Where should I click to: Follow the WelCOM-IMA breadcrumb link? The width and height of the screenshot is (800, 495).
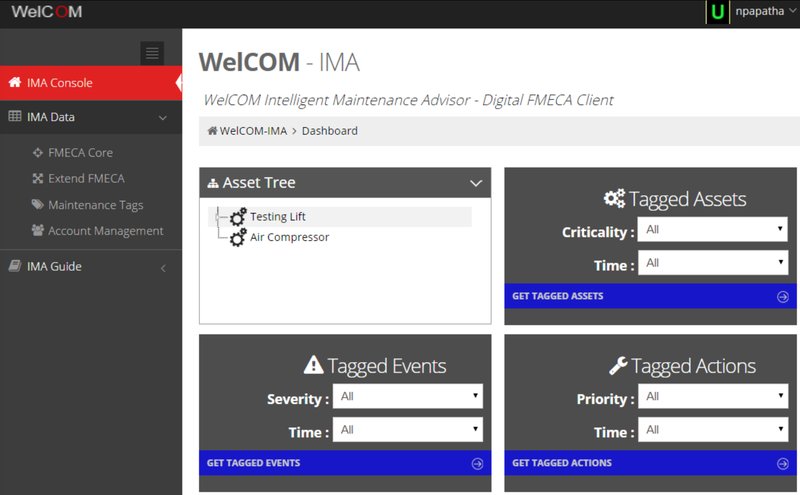[x=253, y=131]
